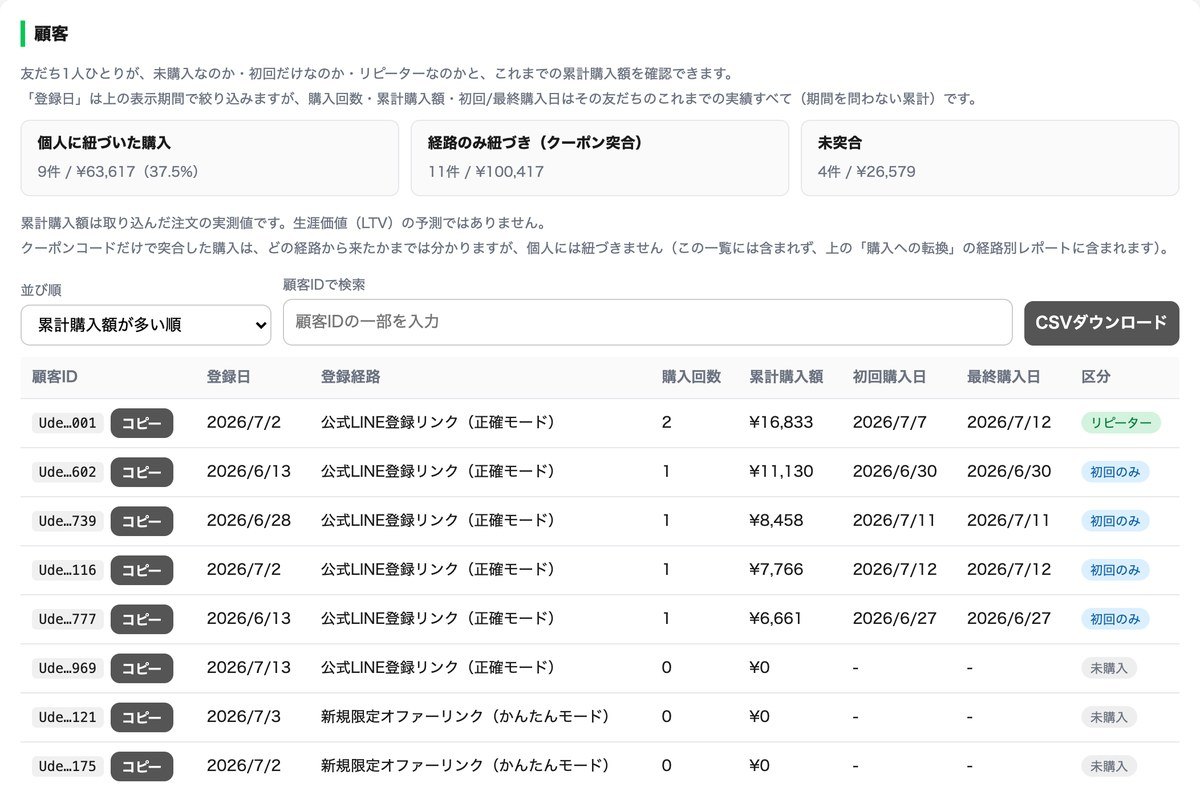Click the 登録日 column header
The height and width of the screenshot is (787, 1200).
point(228,377)
